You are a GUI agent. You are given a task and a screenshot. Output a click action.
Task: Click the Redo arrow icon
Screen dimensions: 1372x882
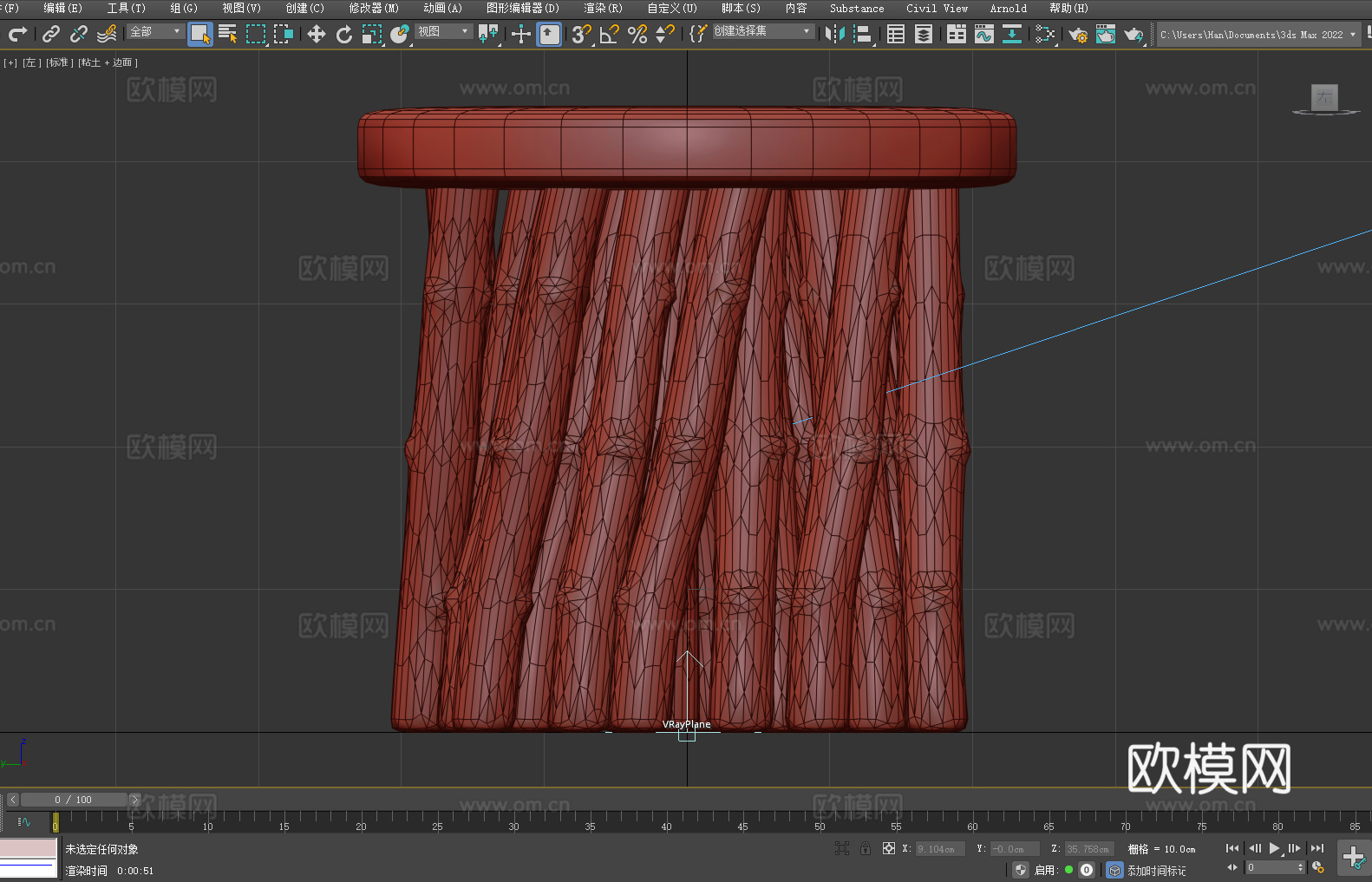coord(17,34)
